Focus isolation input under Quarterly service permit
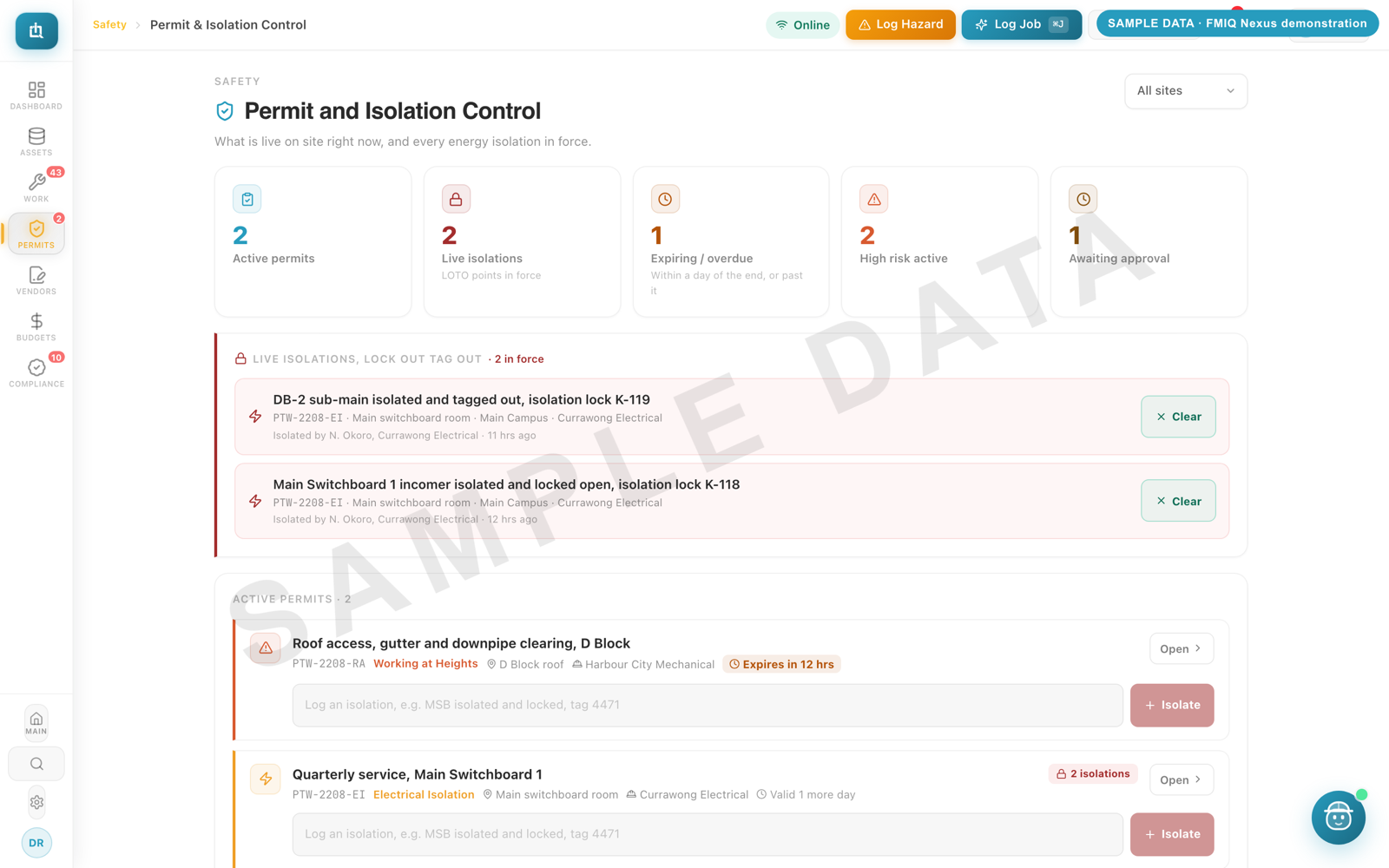Viewport: 1389px width, 868px height. pyautogui.click(x=708, y=834)
